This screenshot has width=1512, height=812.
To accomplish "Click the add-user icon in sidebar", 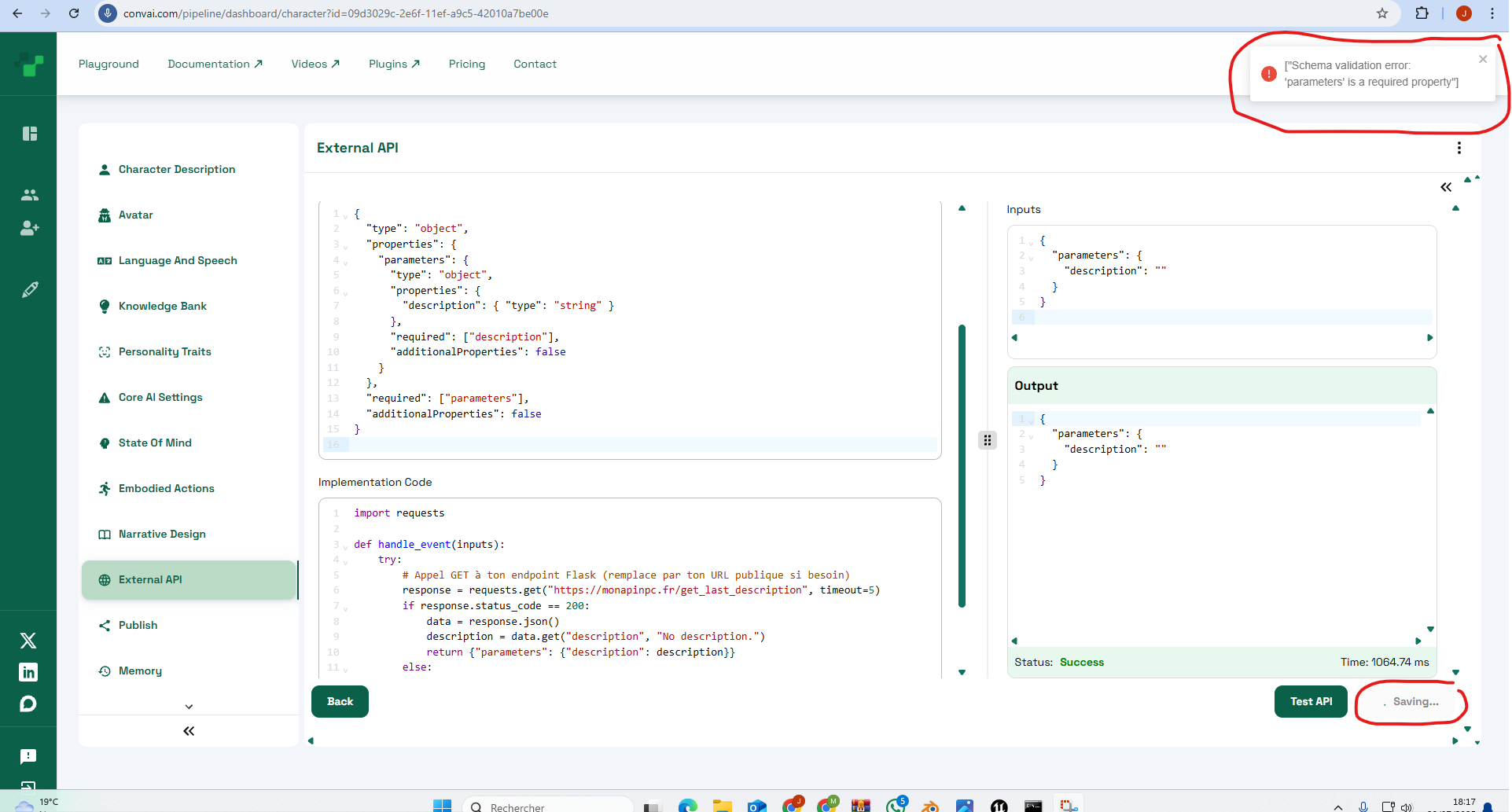I will (x=30, y=228).
